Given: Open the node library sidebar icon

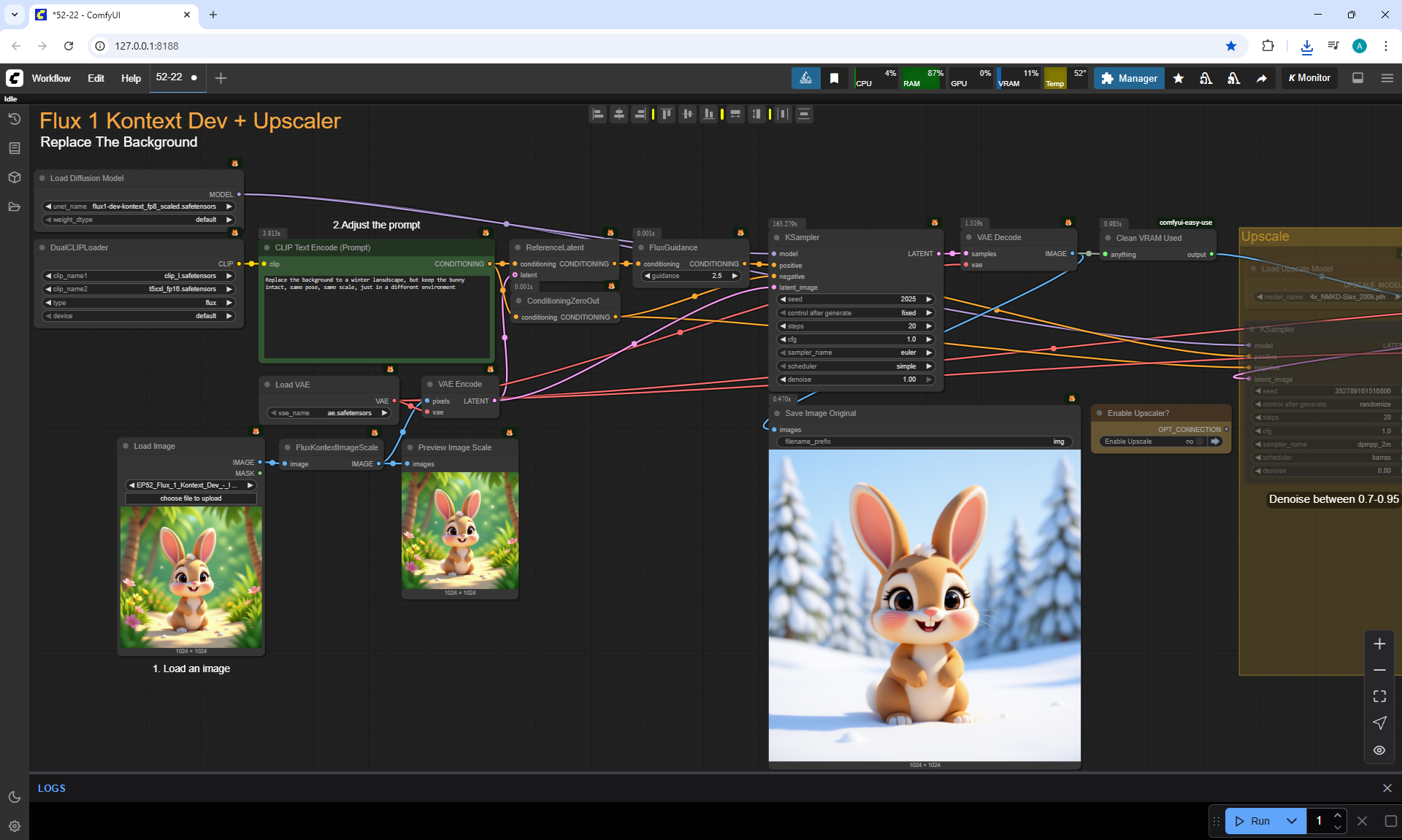Looking at the screenshot, I should click(x=15, y=148).
